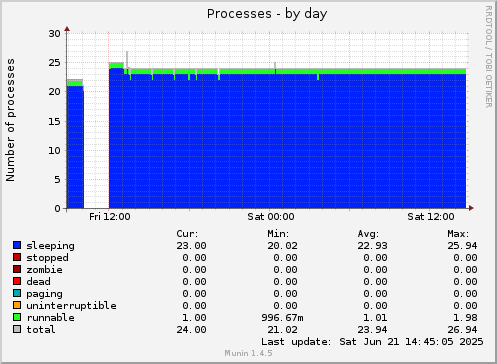Click sleeping minimum value 20.02
This screenshot has width=497, height=364.
pos(282,246)
